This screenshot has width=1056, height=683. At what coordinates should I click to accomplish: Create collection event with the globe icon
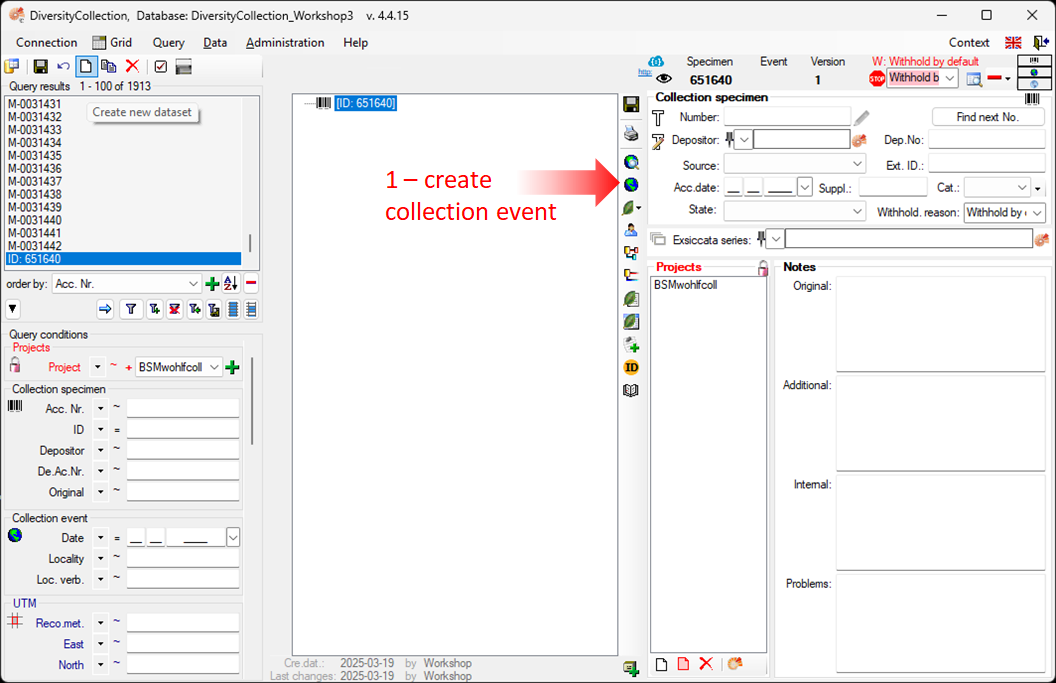[x=631, y=185]
